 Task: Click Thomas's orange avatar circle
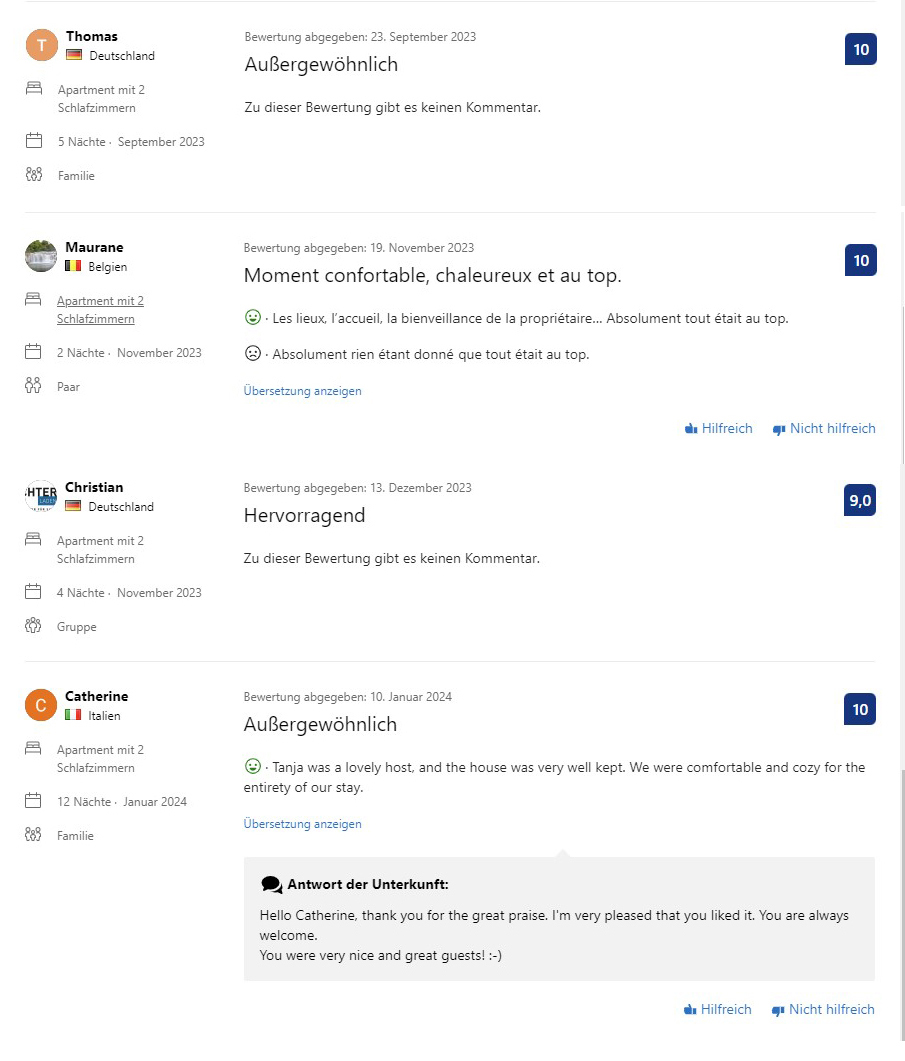click(x=42, y=45)
